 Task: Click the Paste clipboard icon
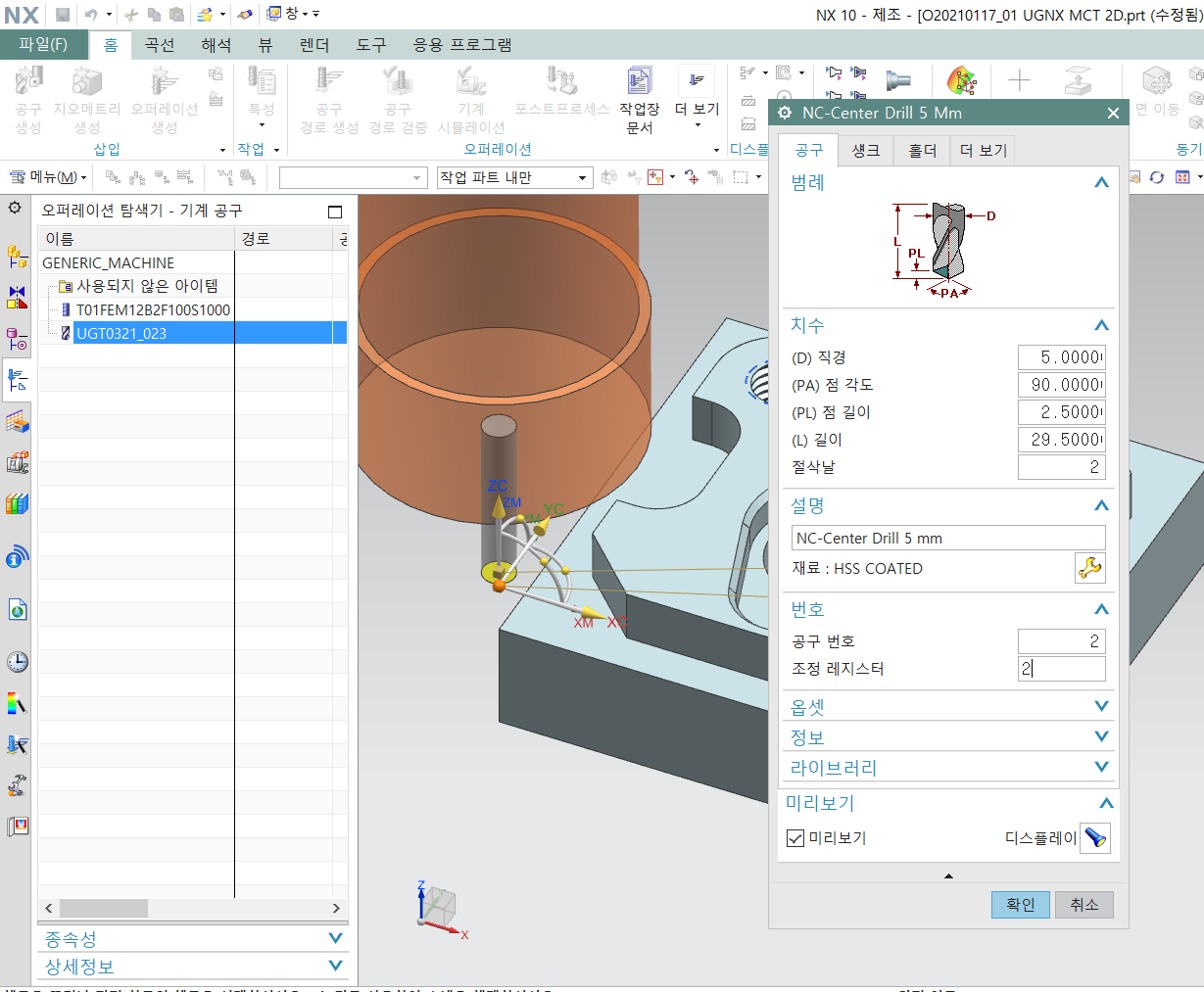(177, 14)
